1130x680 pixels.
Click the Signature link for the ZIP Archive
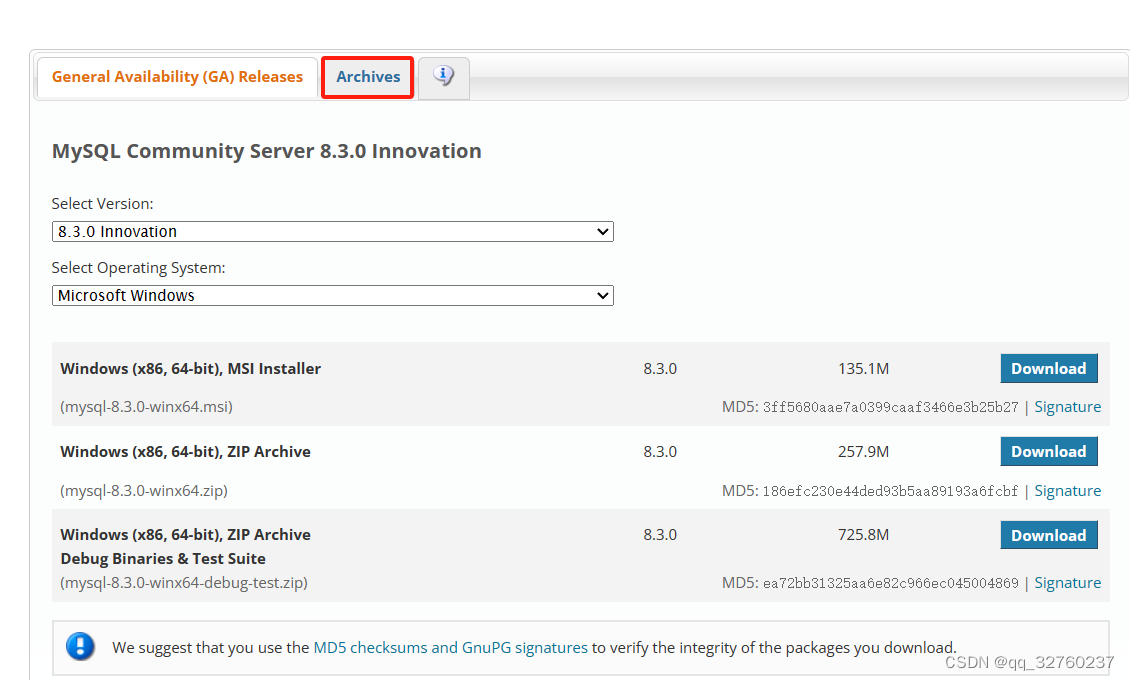[1067, 490]
